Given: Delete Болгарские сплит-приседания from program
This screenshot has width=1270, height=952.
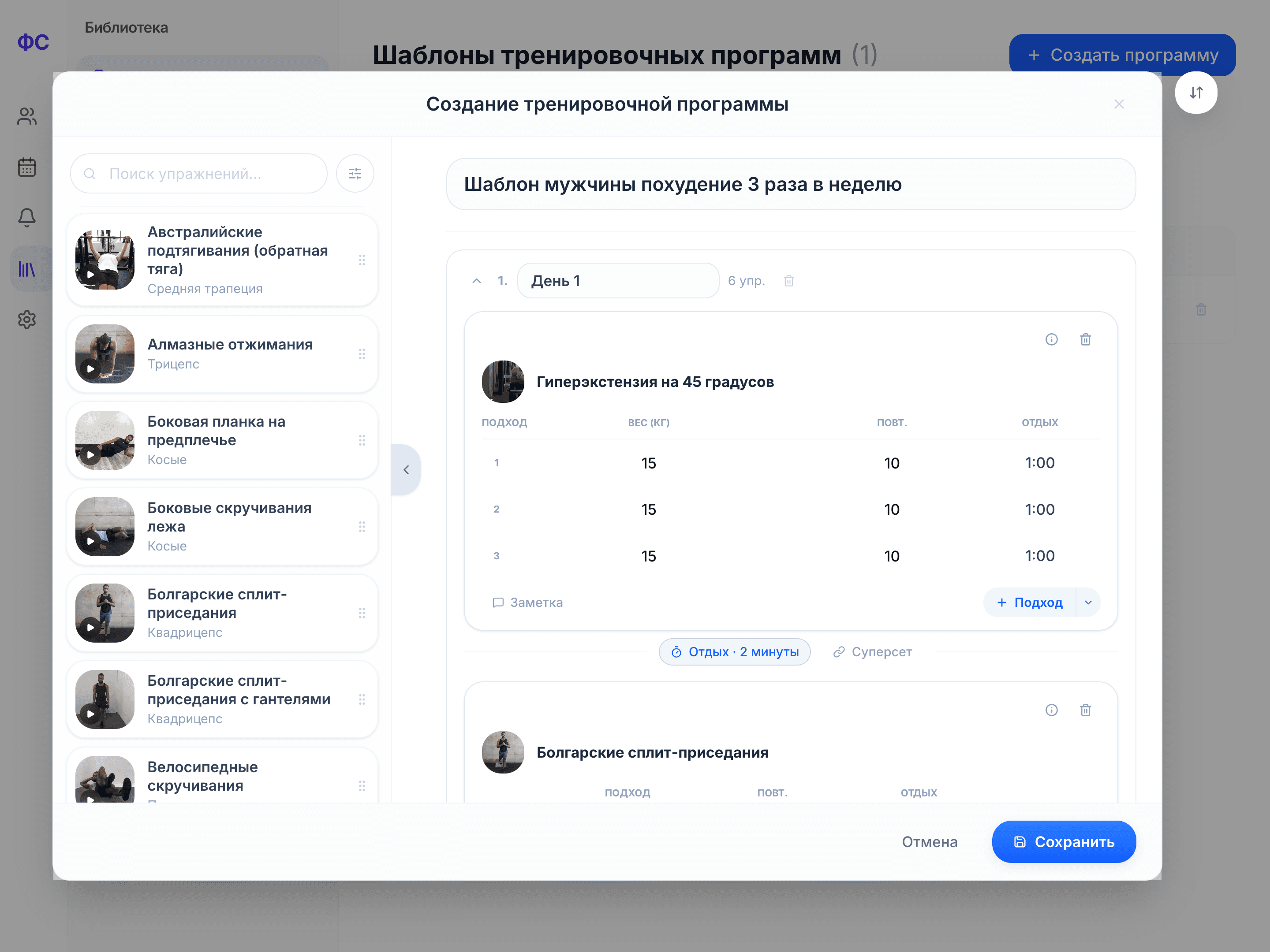Looking at the screenshot, I should [x=1085, y=710].
